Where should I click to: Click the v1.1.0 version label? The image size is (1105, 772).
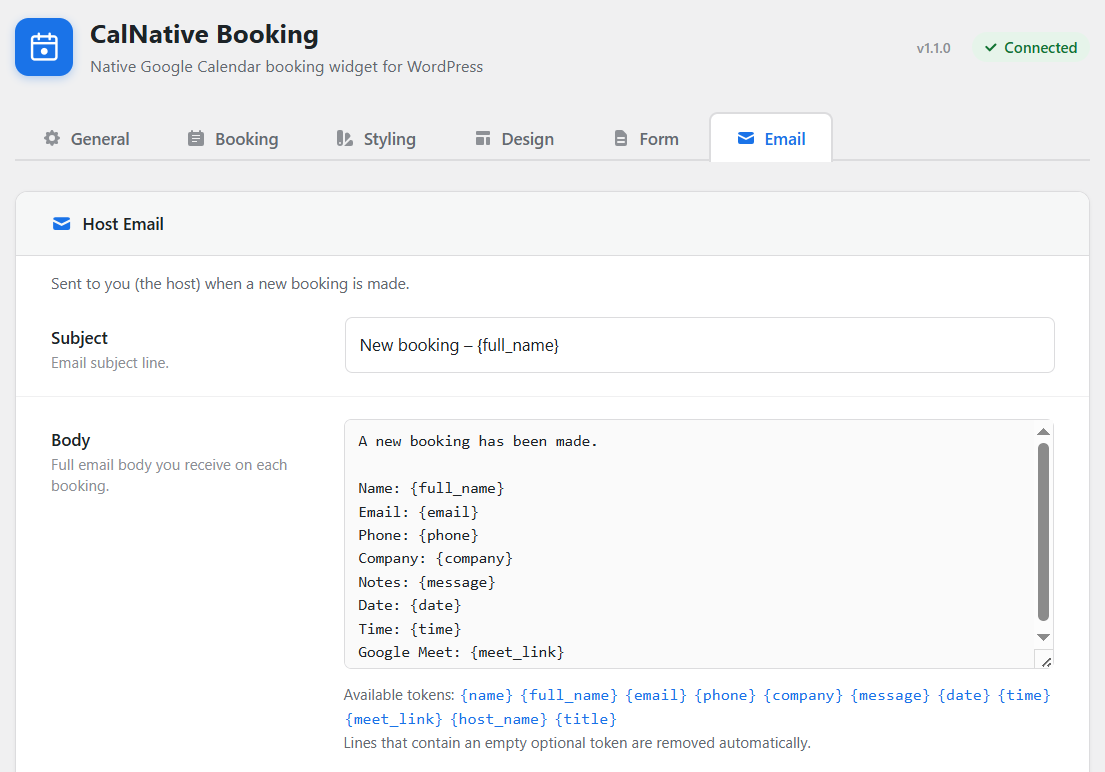click(933, 48)
